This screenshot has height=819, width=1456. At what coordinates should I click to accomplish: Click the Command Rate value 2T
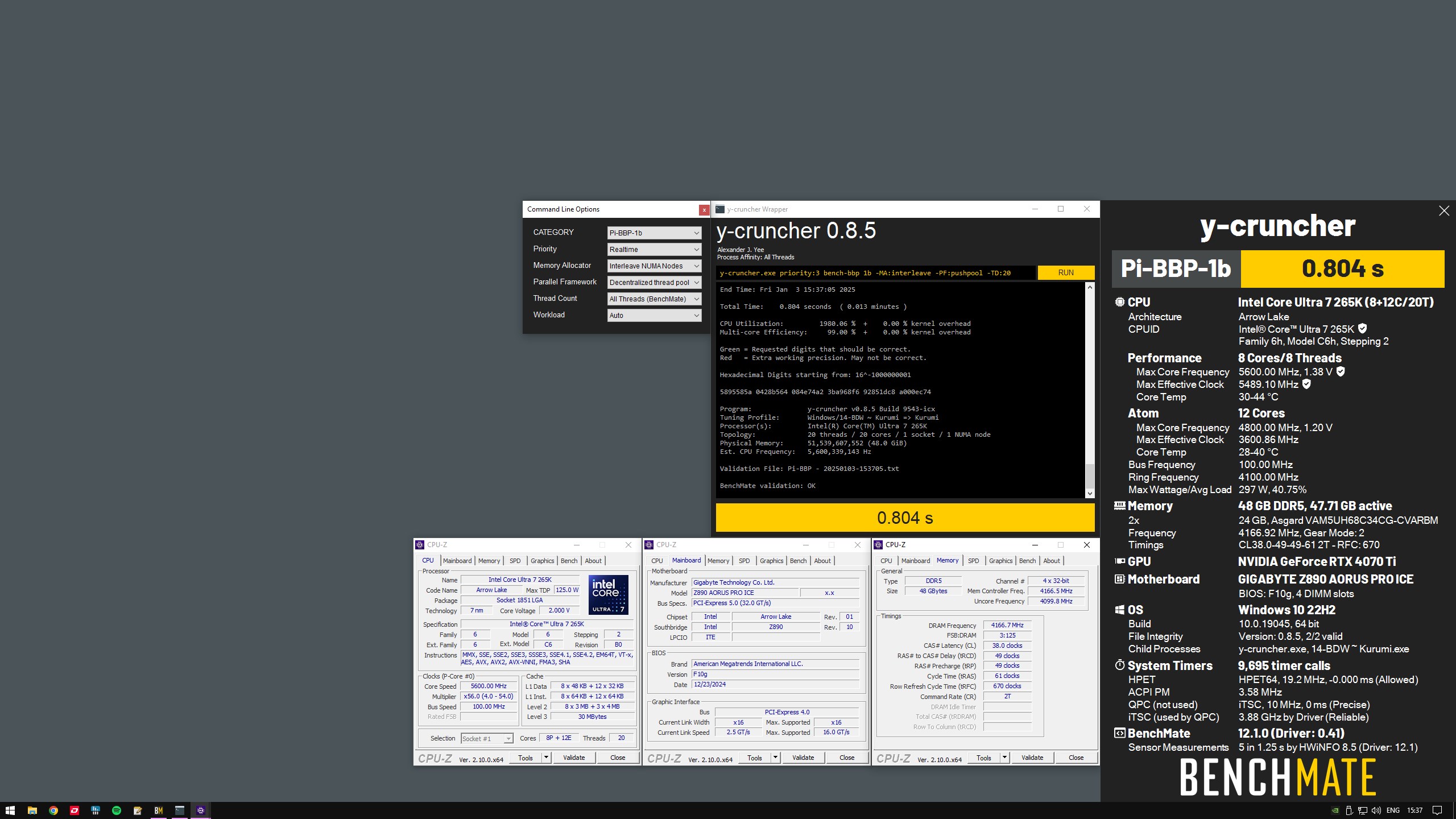pyautogui.click(x=1007, y=696)
